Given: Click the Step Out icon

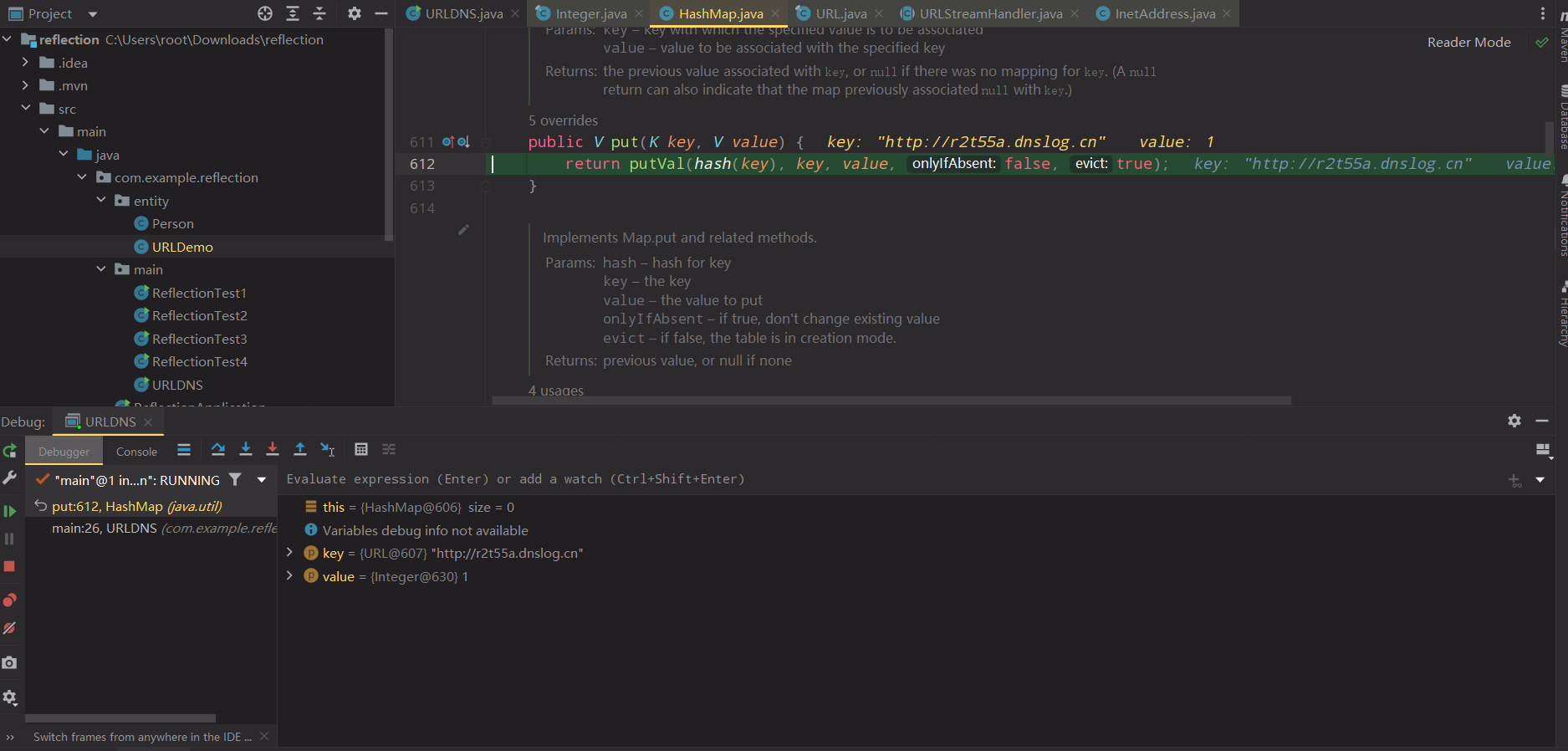Looking at the screenshot, I should click(300, 450).
